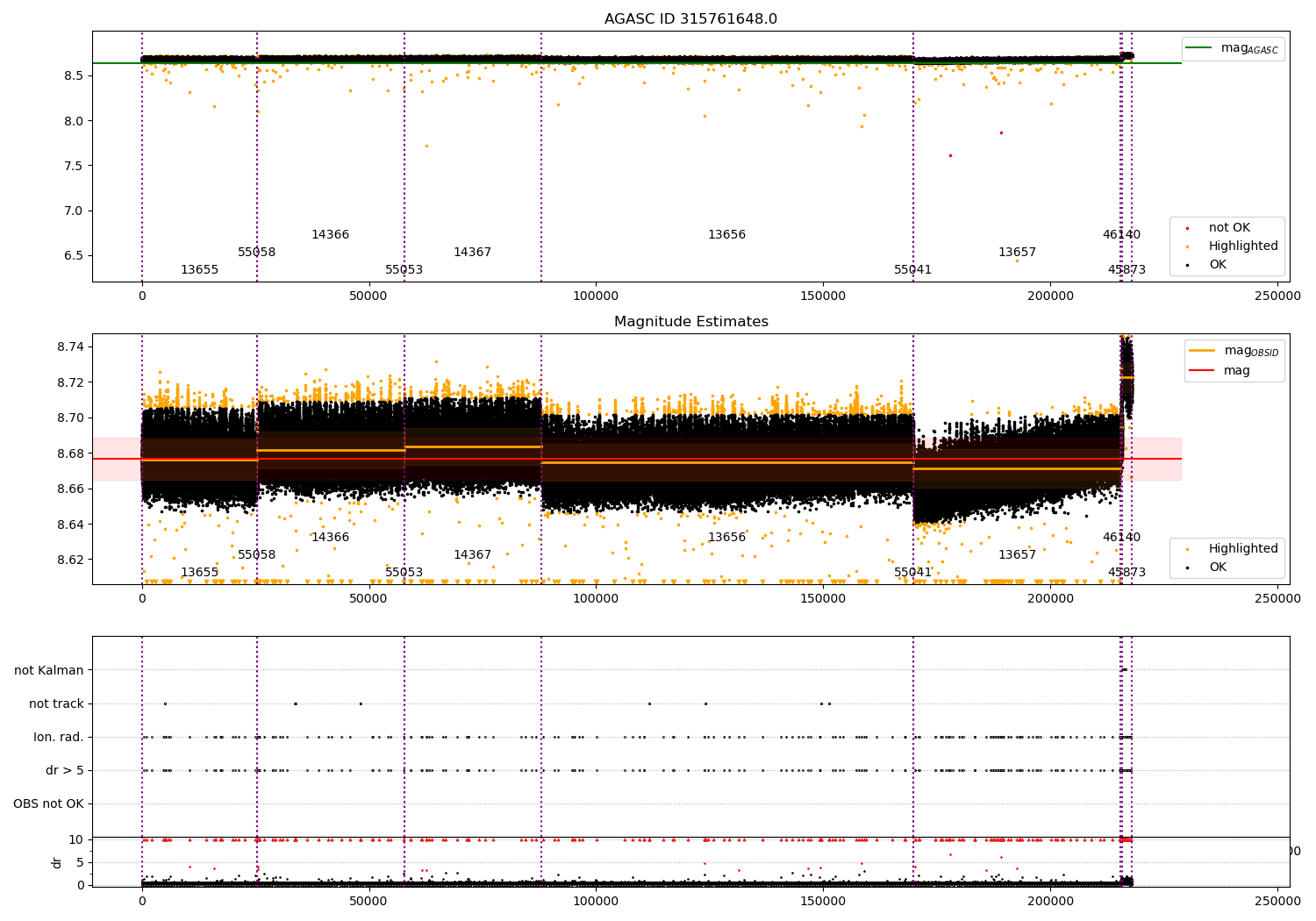Viewport: 1316px width, 921px height.
Task: Select the red 'mag' legend line
Action: pyautogui.click(x=1202, y=370)
